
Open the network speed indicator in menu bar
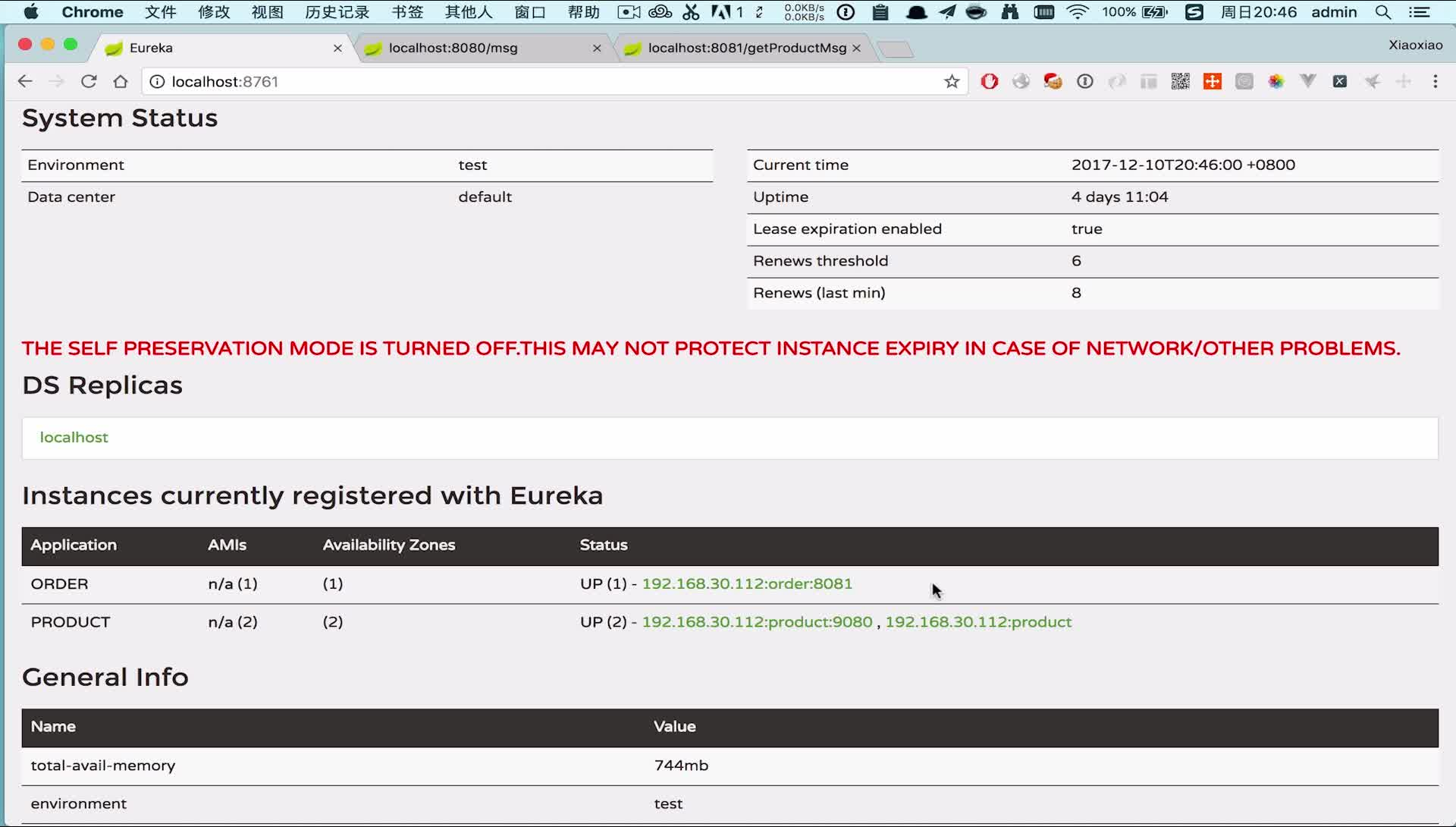(x=804, y=12)
